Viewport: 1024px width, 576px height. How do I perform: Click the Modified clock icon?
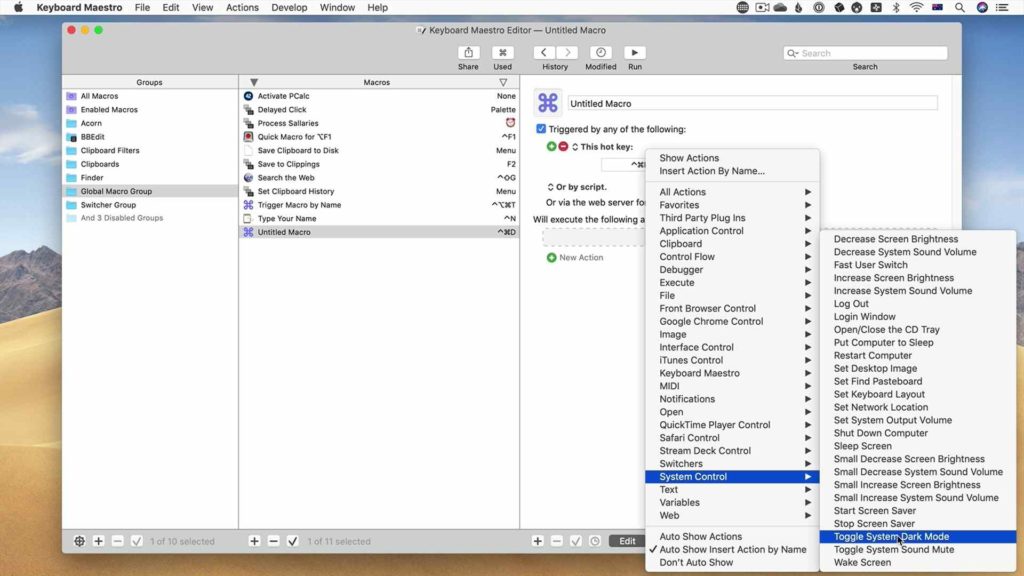601,53
